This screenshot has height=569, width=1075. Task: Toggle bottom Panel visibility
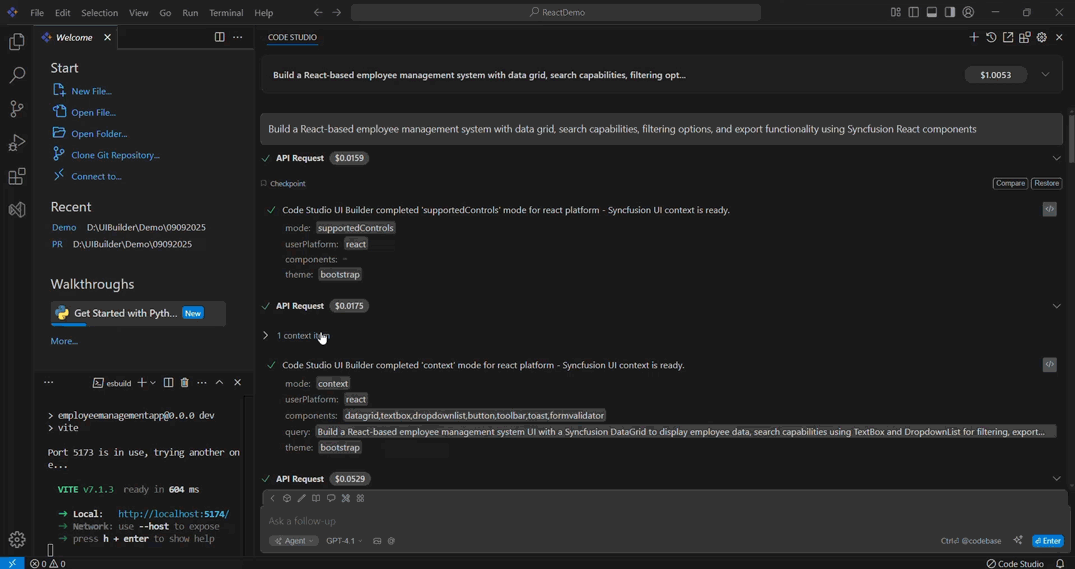pyautogui.click(x=932, y=12)
